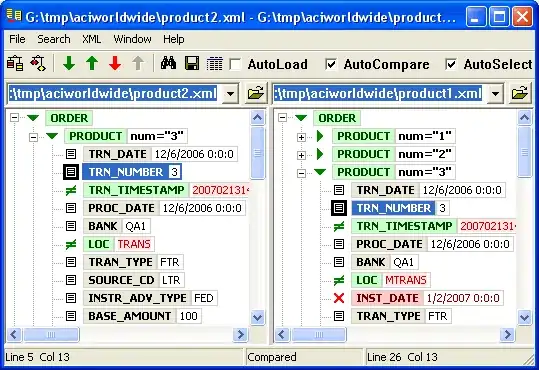
Task: Uncheck the AutoCompare checkbox
Action: (331, 64)
